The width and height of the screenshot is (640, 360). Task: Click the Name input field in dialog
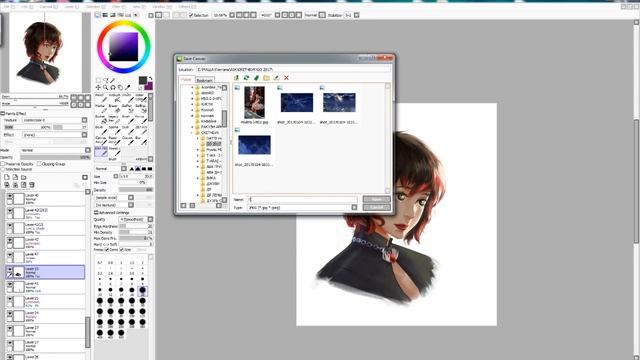tap(303, 200)
